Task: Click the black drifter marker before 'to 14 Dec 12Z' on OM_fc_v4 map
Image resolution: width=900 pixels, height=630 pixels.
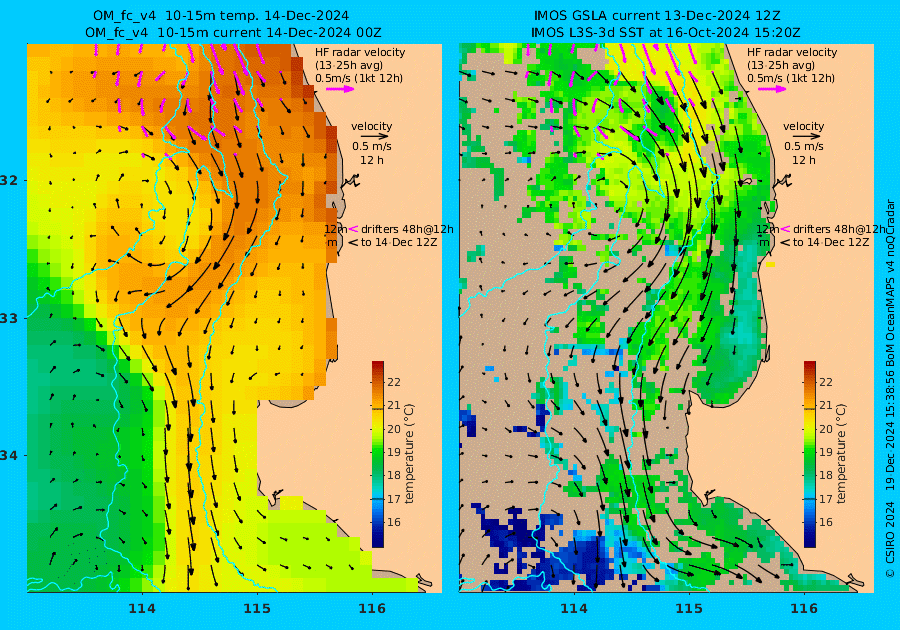Action: pos(354,243)
